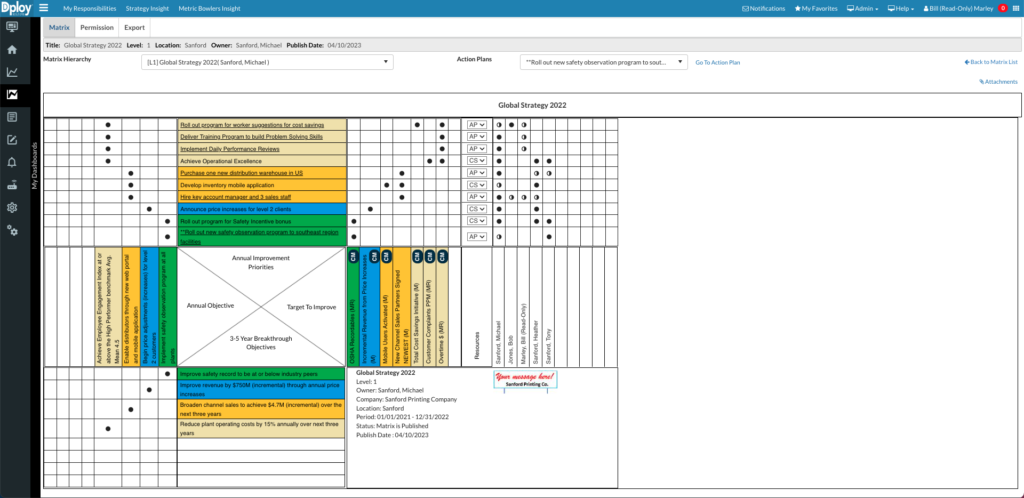1024x498 pixels.
Task: Expand the Matrix Hierarchy dropdown
Action: pyautogui.click(x=267, y=62)
